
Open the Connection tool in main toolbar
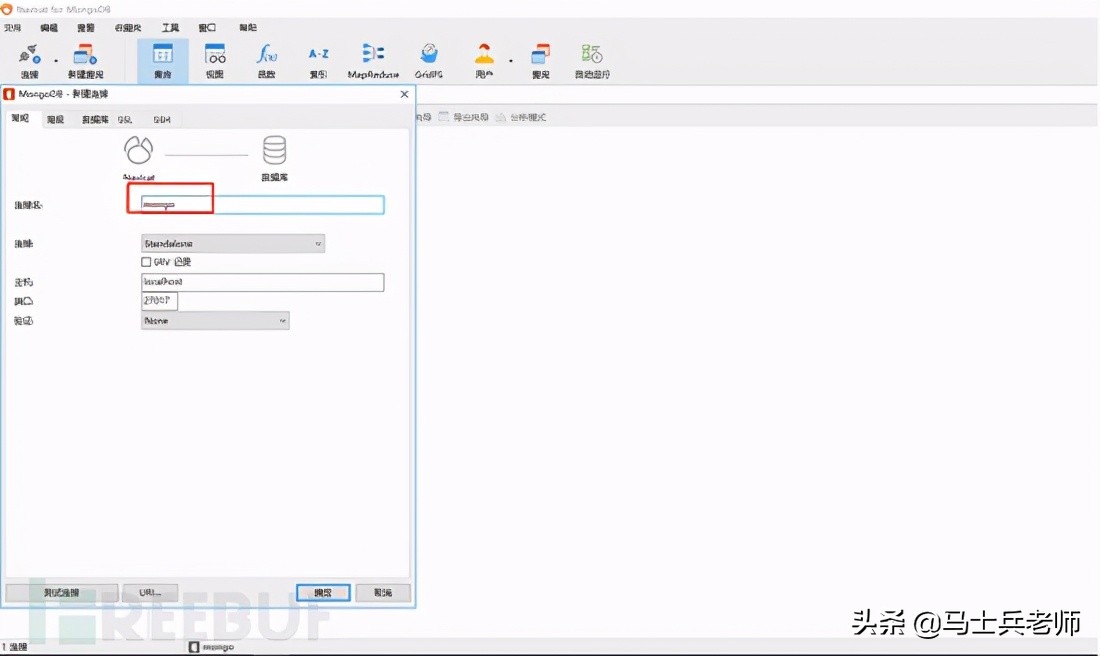(x=29, y=61)
